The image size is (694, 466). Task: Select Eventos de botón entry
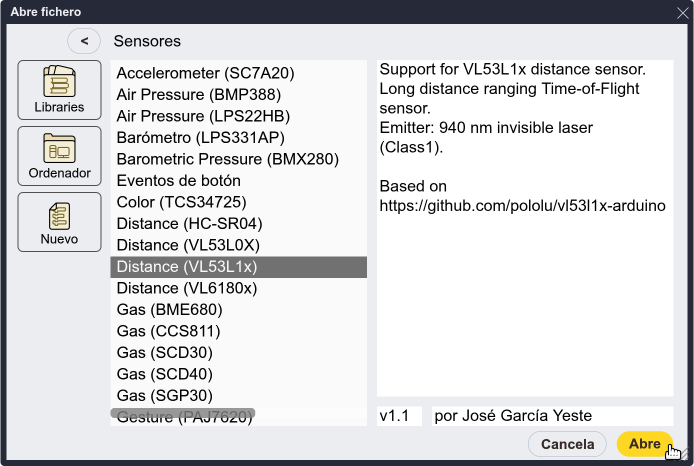(239, 181)
